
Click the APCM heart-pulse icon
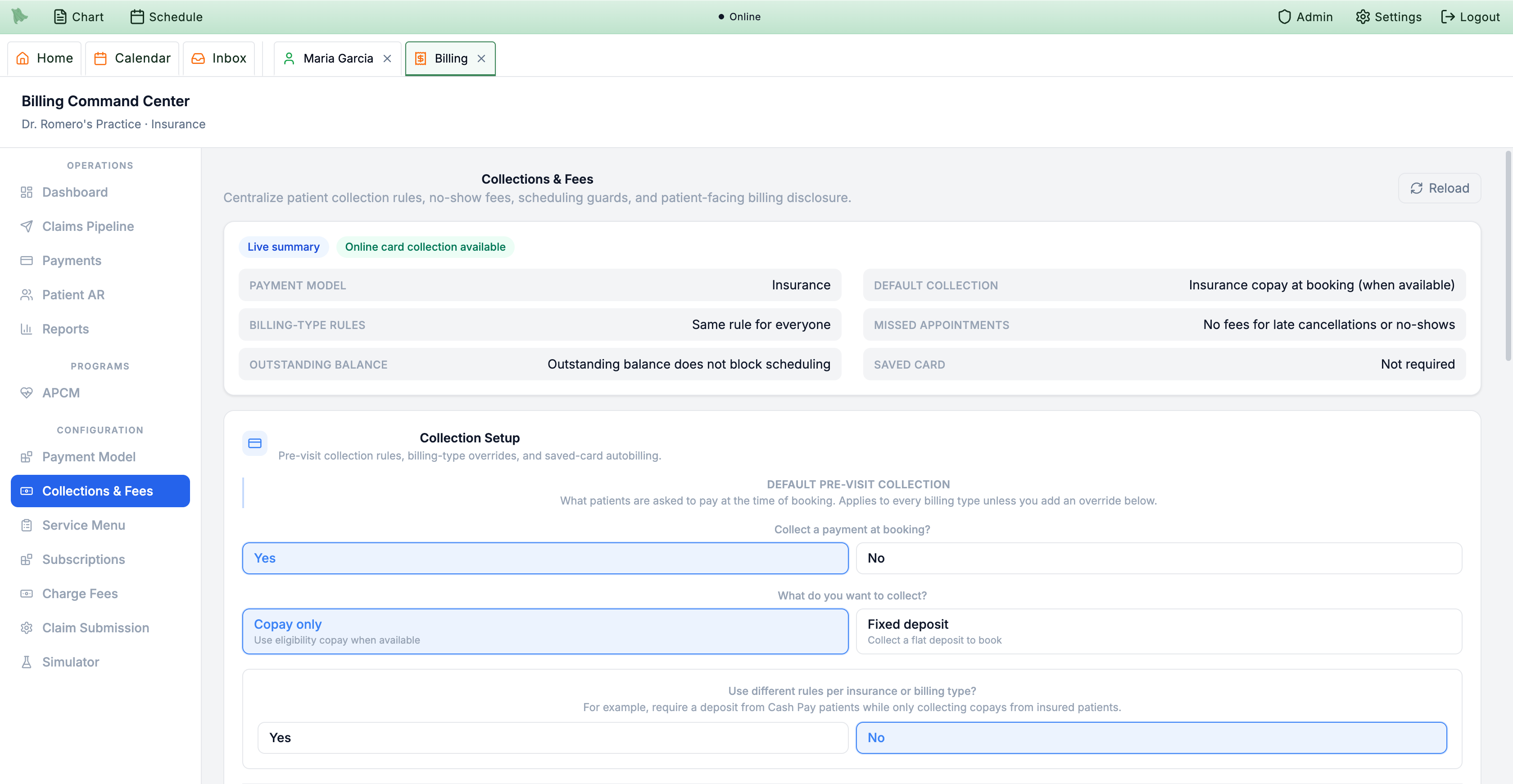pyautogui.click(x=27, y=392)
